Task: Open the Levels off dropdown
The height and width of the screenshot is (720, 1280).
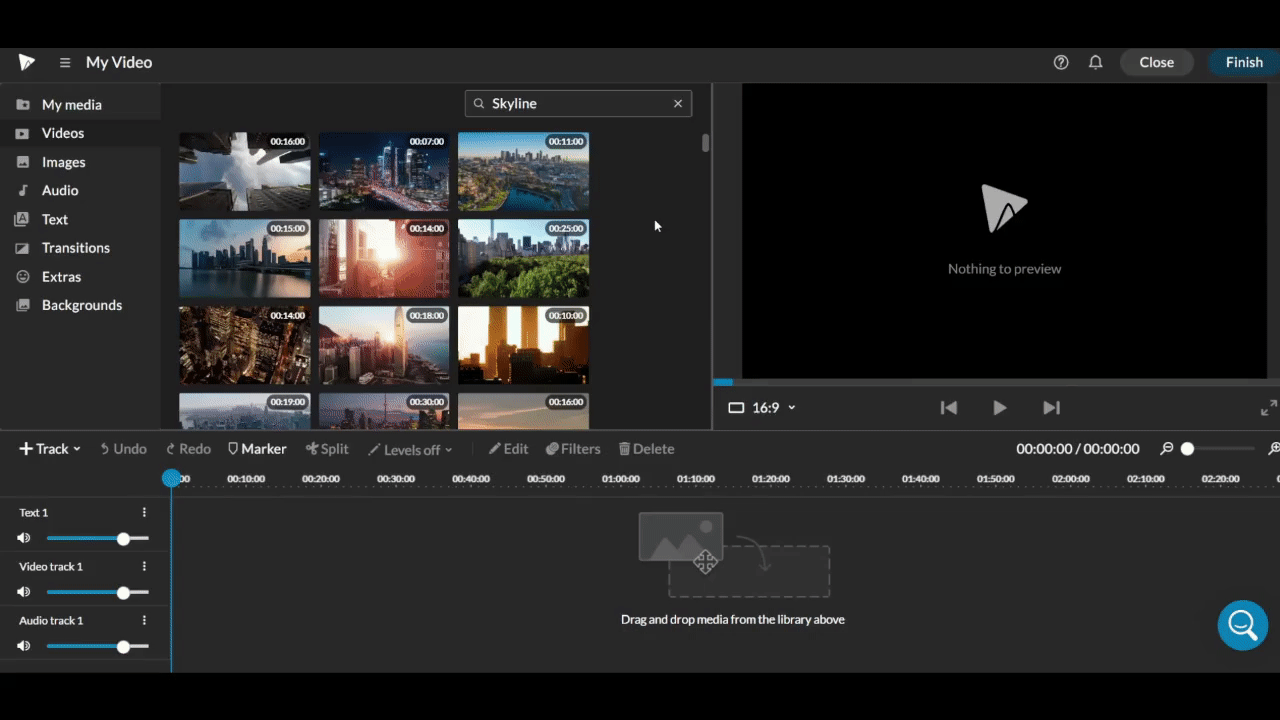Action: pos(410,449)
